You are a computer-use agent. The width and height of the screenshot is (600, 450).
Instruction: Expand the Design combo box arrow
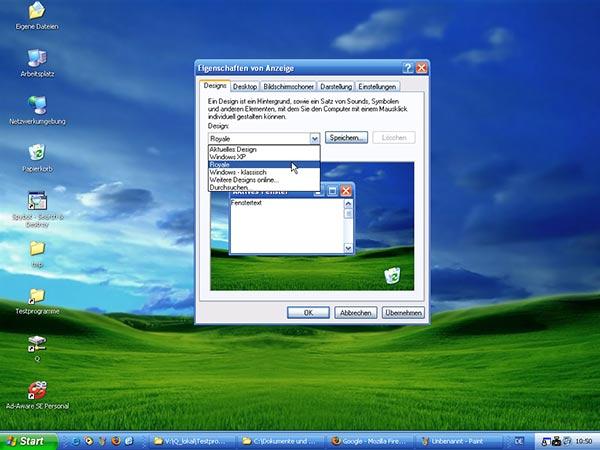(x=314, y=138)
